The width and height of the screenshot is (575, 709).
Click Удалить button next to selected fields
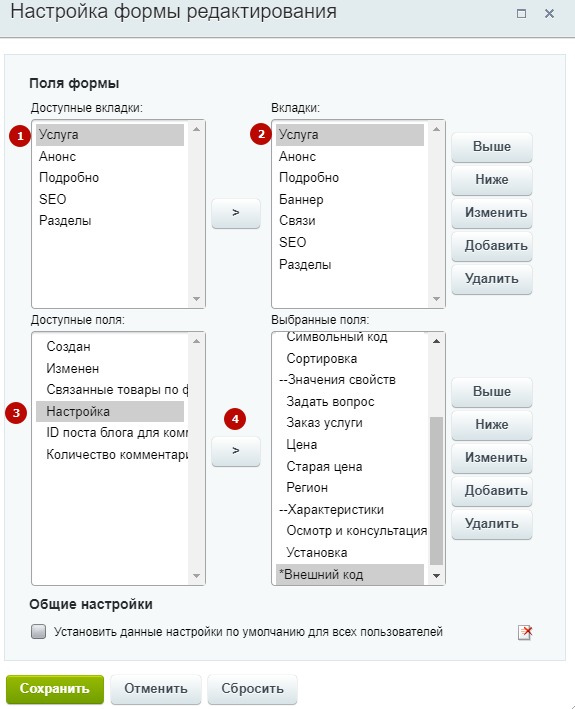coord(492,524)
